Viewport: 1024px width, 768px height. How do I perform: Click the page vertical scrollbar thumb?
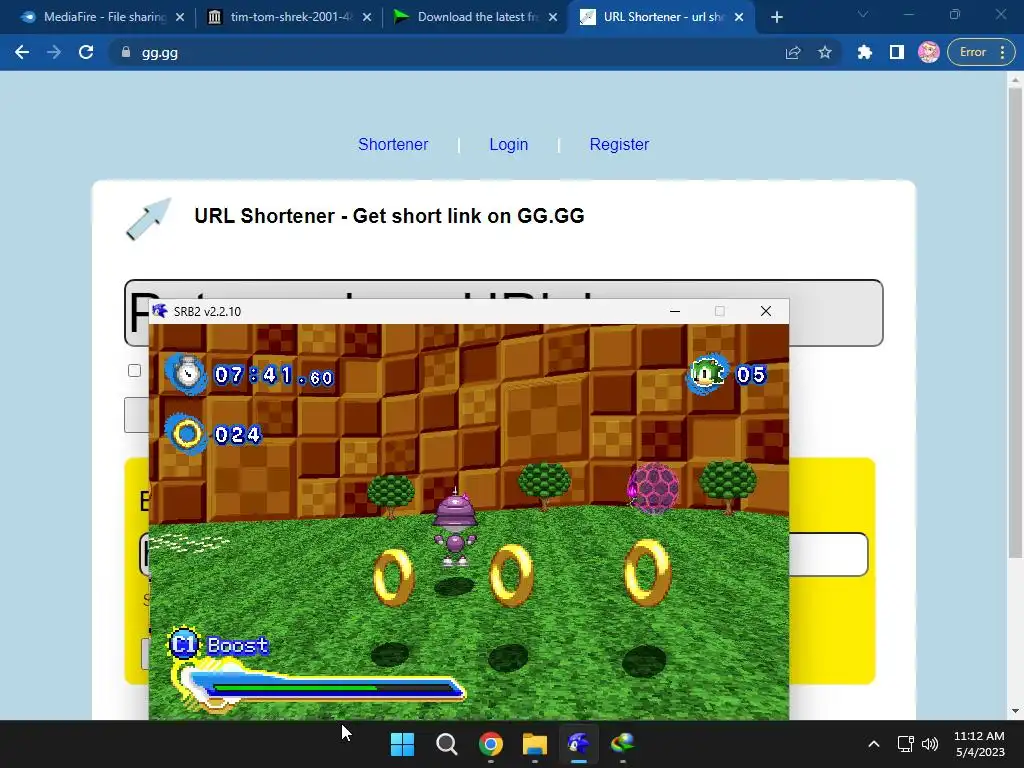tap(1015, 323)
